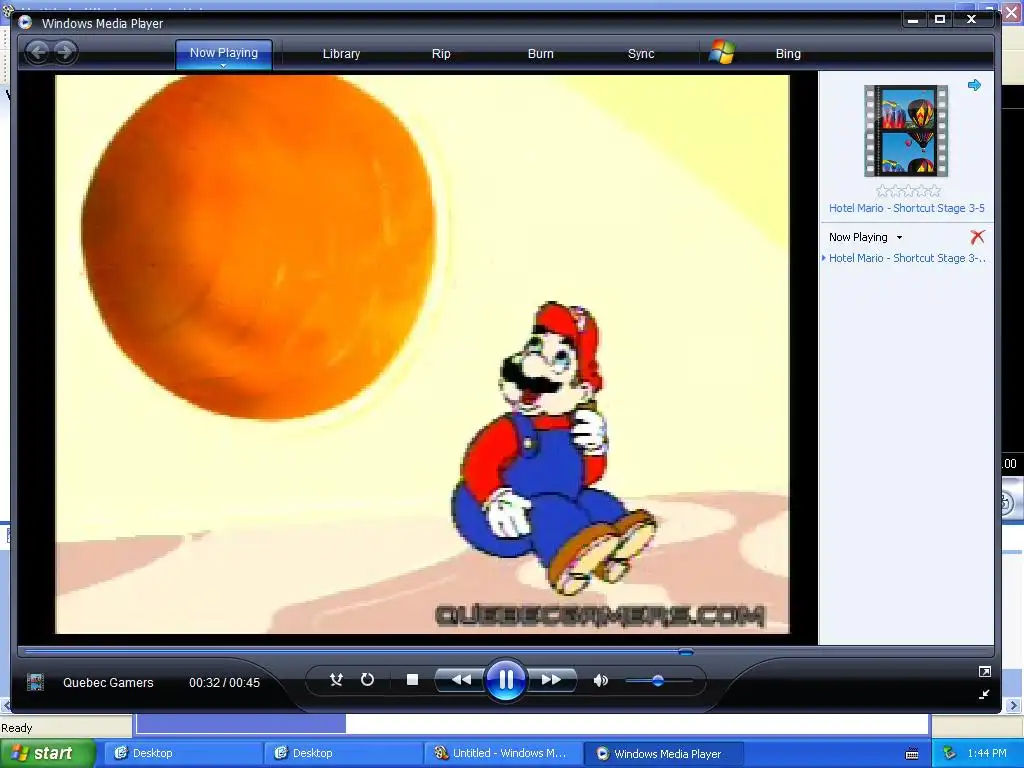Click the Windows Media Player title bar icon

click(x=25, y=23)
